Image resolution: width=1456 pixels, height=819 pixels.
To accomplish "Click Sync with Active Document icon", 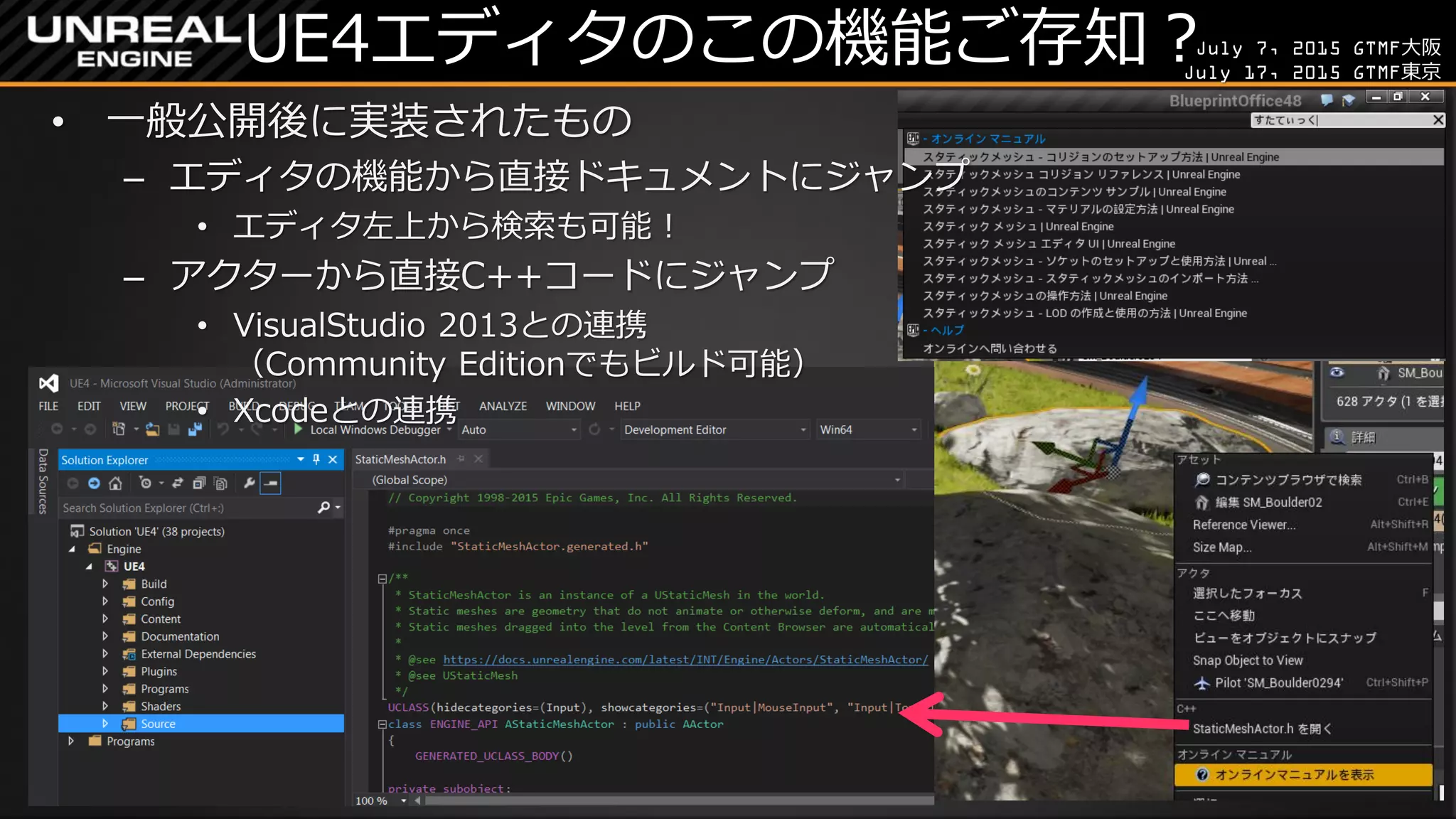I will pos(178,483).
